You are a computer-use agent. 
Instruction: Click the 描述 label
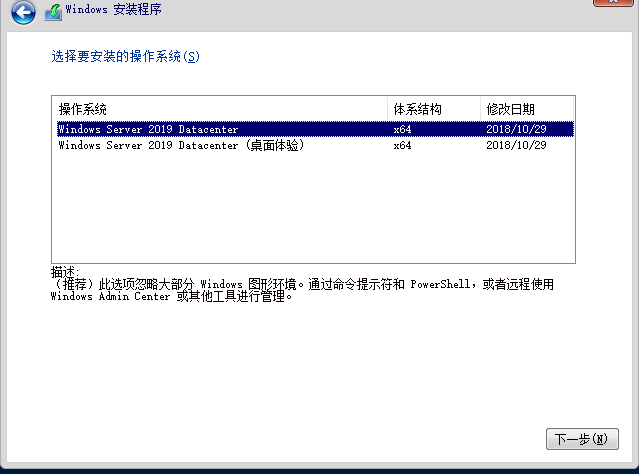click(64, 271)
